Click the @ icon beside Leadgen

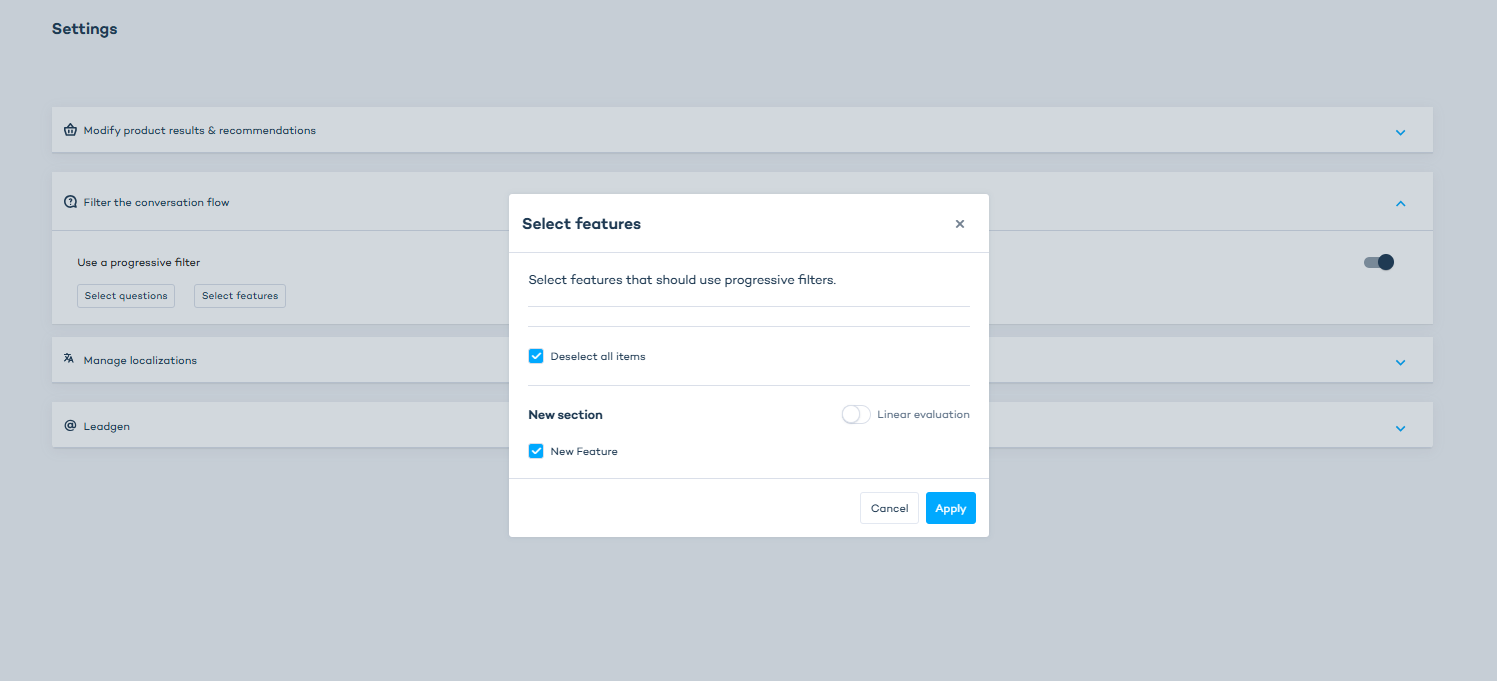(x=70, y=426)
